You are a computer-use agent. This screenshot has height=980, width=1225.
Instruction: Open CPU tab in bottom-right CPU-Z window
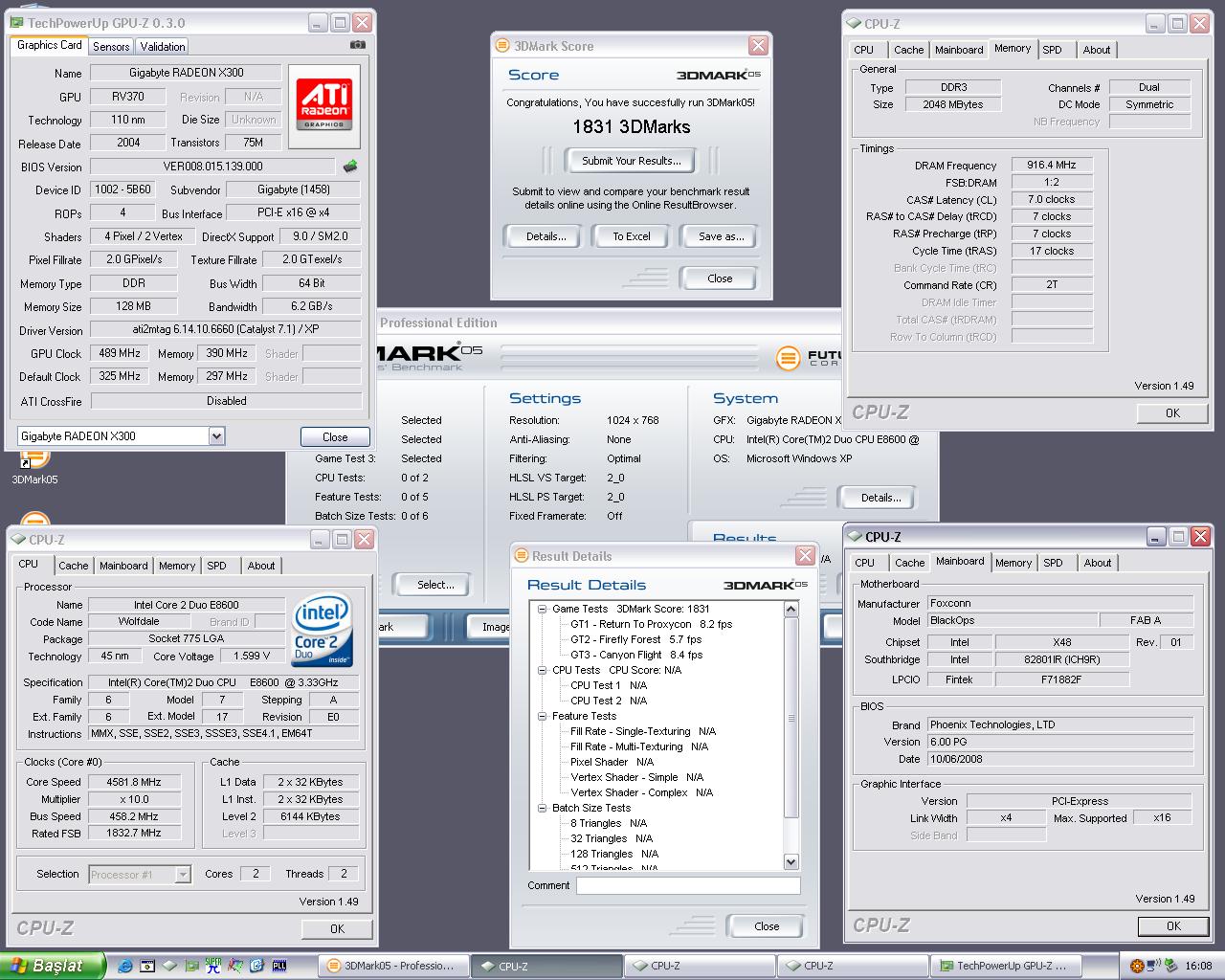(x=865, y=563)
